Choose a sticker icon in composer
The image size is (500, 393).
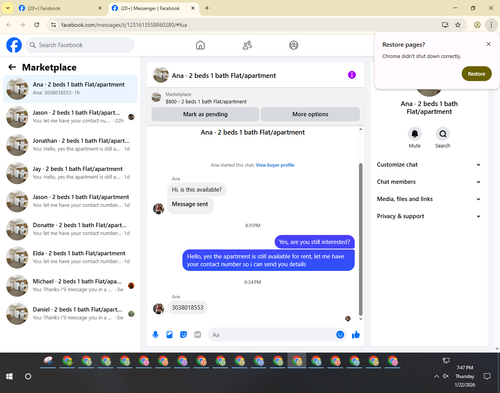pos(183,335)
